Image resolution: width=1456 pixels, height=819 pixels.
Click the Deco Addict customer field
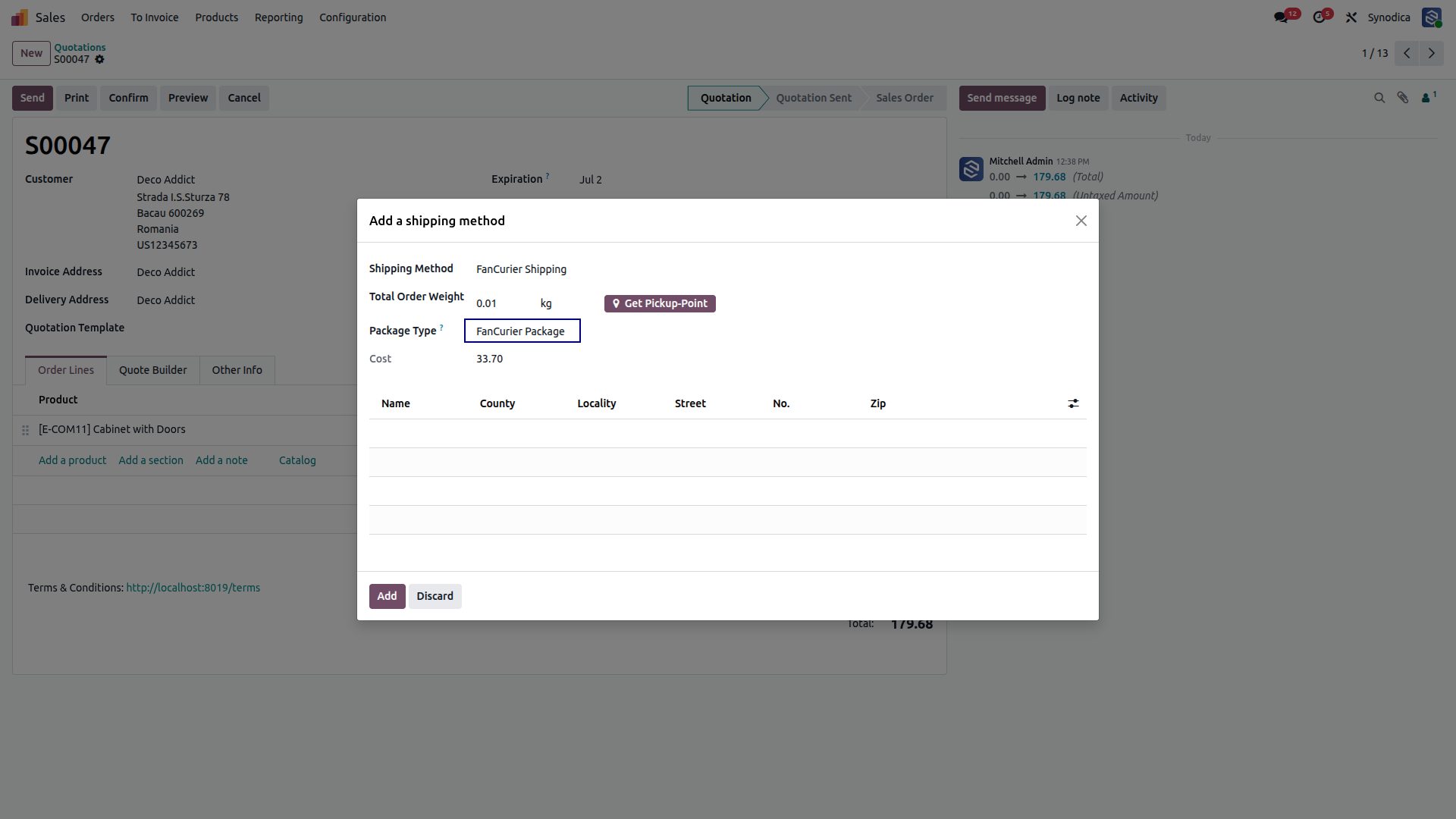tap(166, 180)
